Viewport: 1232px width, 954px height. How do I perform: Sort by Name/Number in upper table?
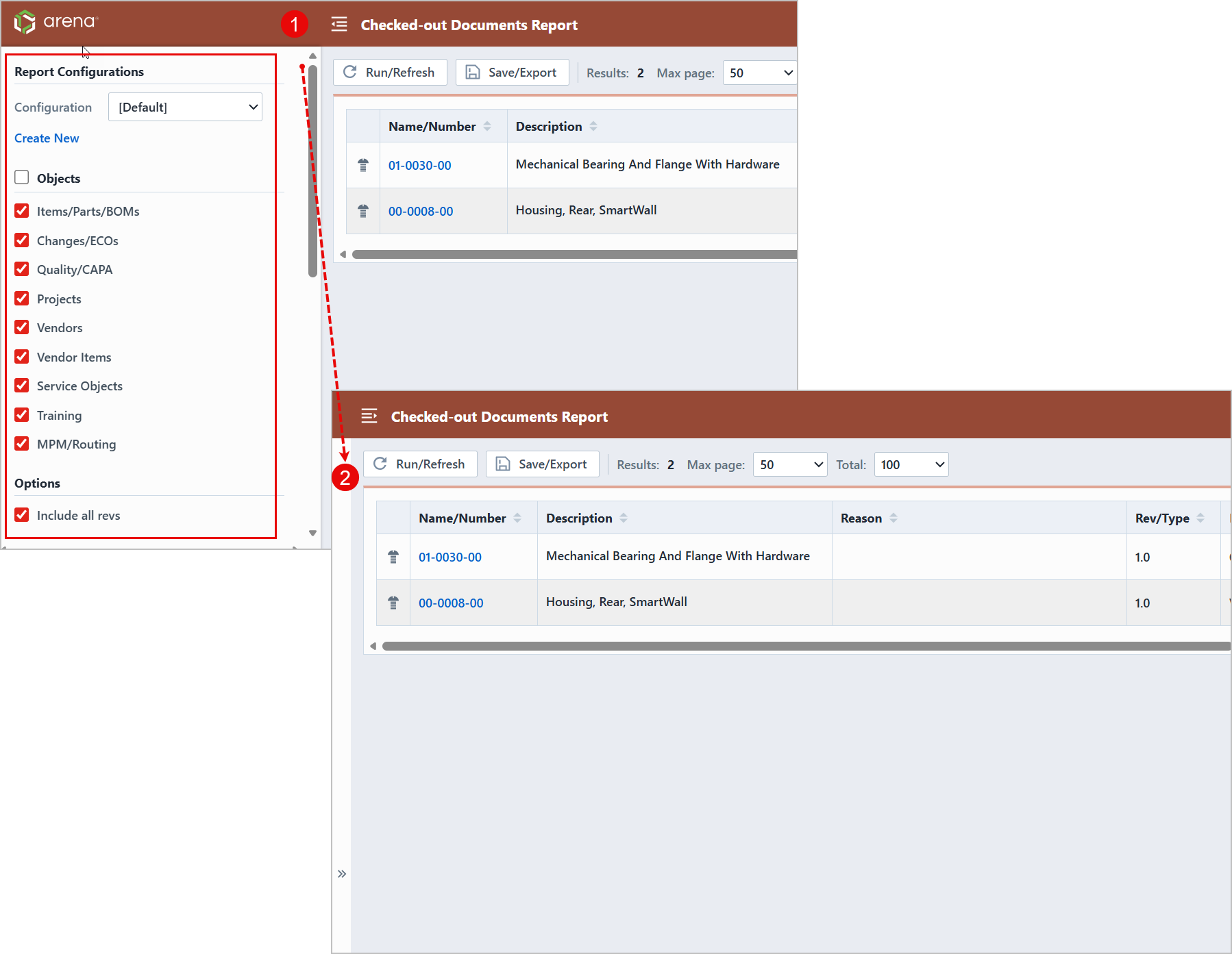[487, 126]
